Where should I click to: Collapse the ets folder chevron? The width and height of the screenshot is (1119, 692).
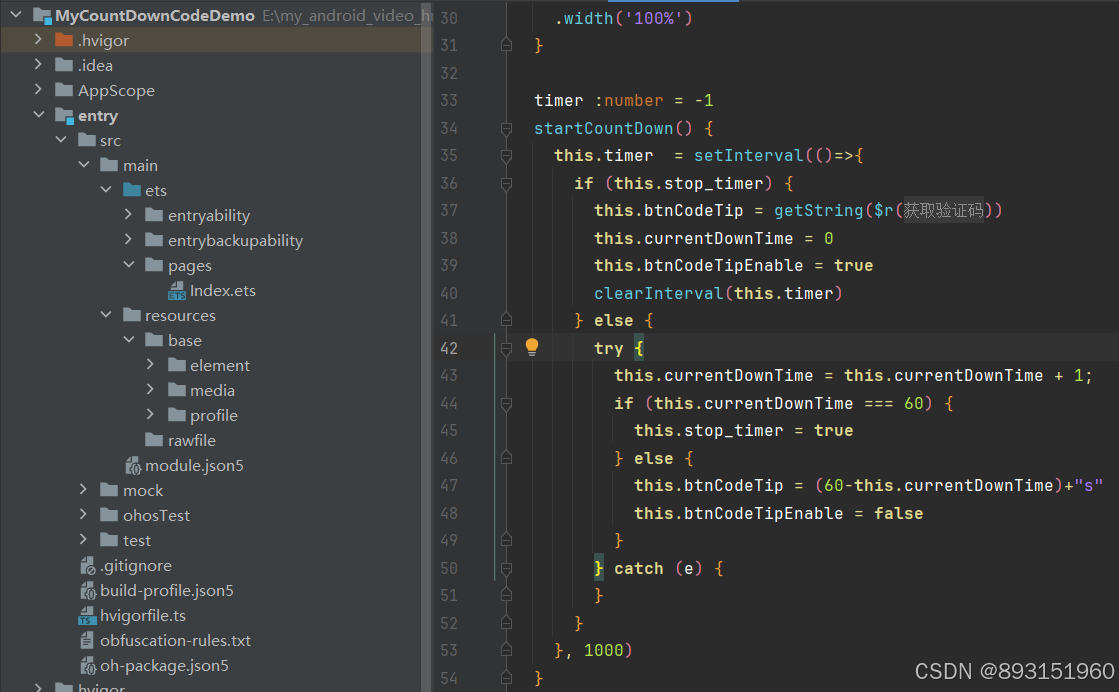tap(106, 189)
